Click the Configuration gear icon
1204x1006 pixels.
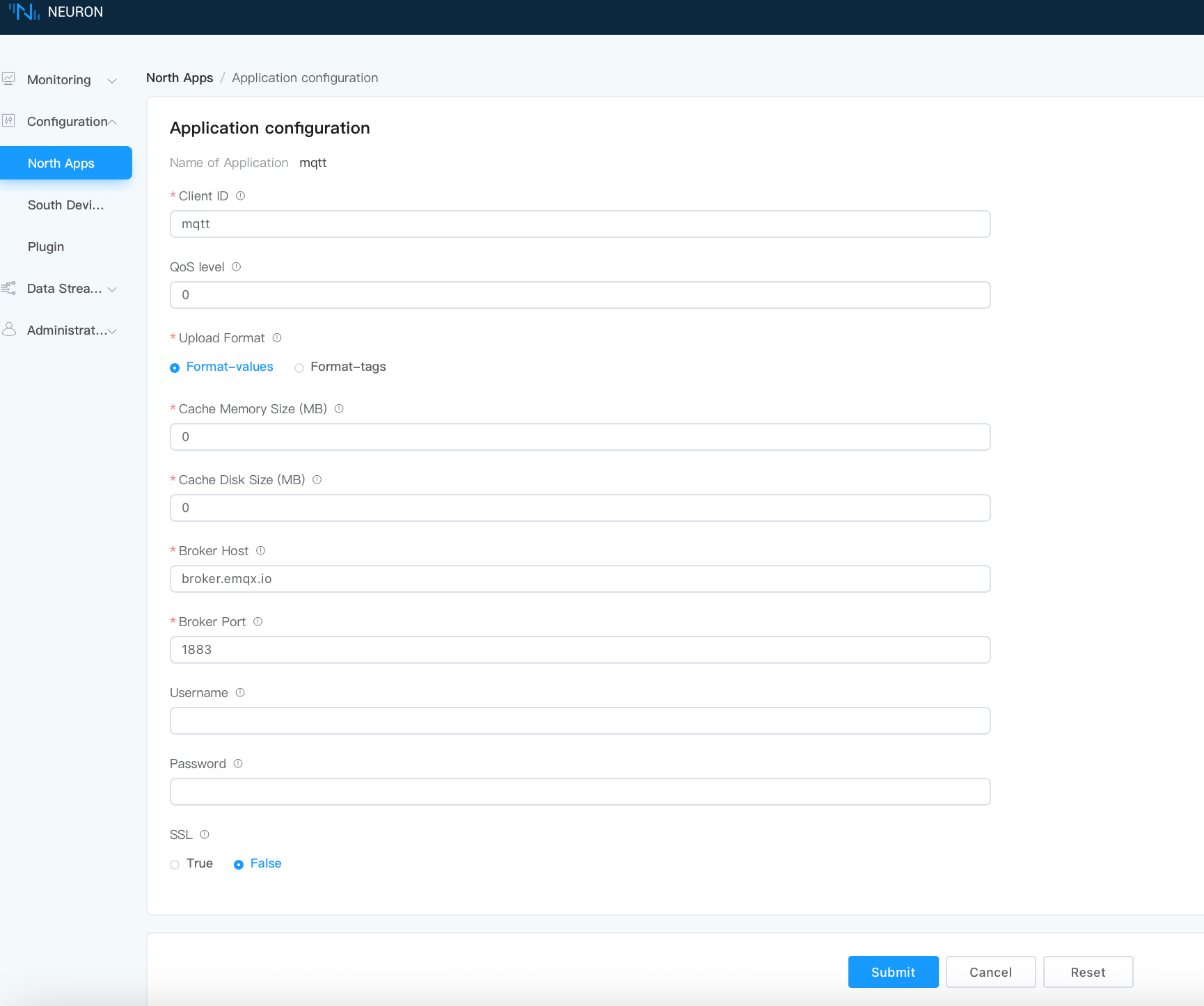(9, 120)
